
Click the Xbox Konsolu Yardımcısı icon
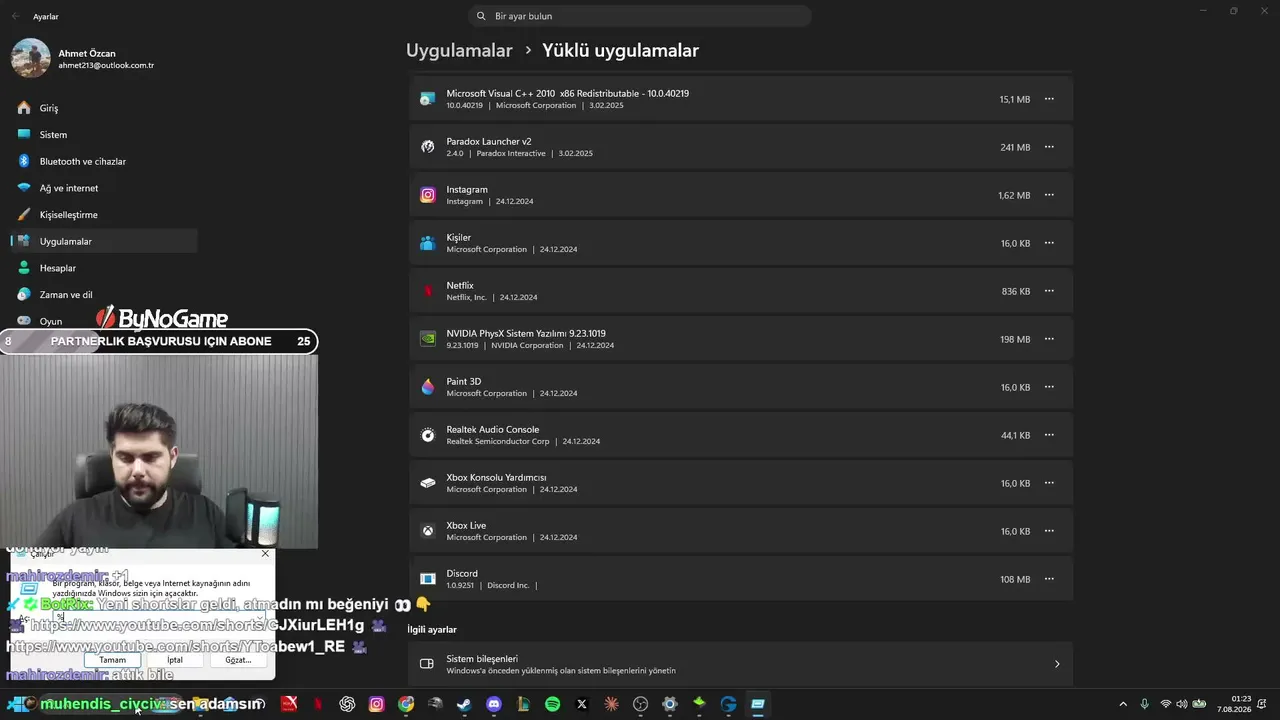(x=428, y=483)
